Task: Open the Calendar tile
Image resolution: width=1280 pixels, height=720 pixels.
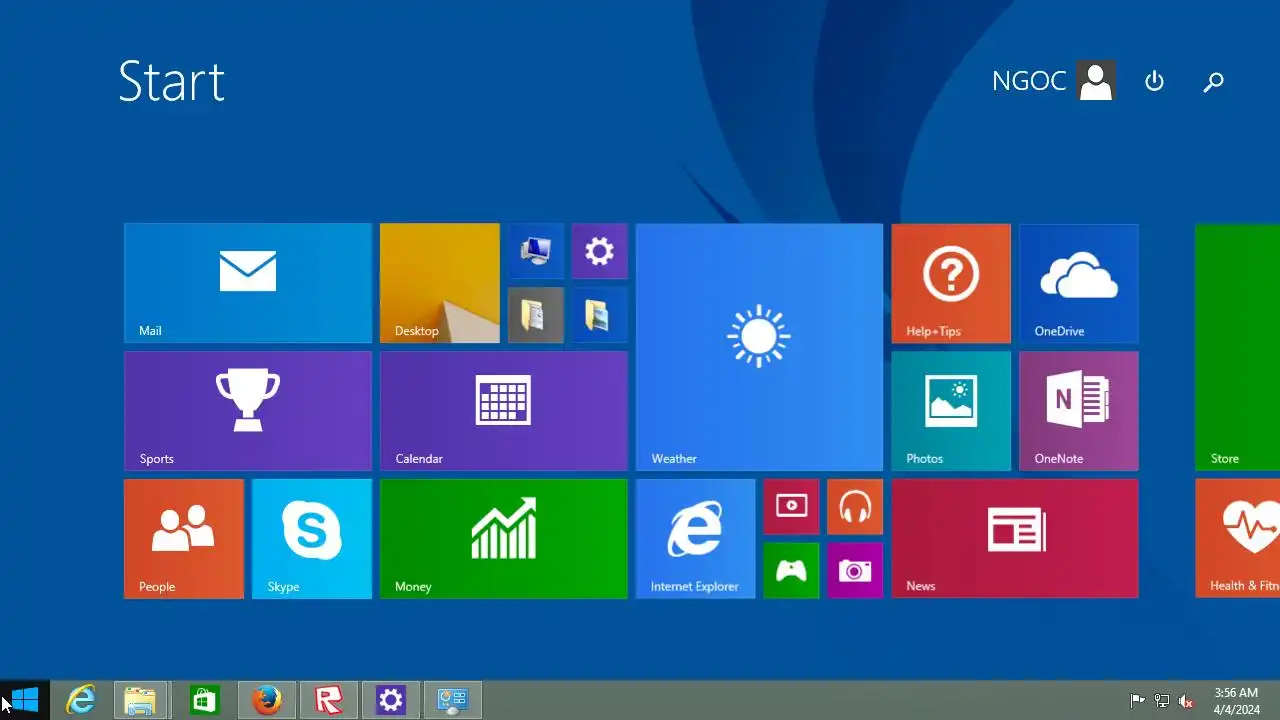Action: pyautogui.click(x=503, y=411)
